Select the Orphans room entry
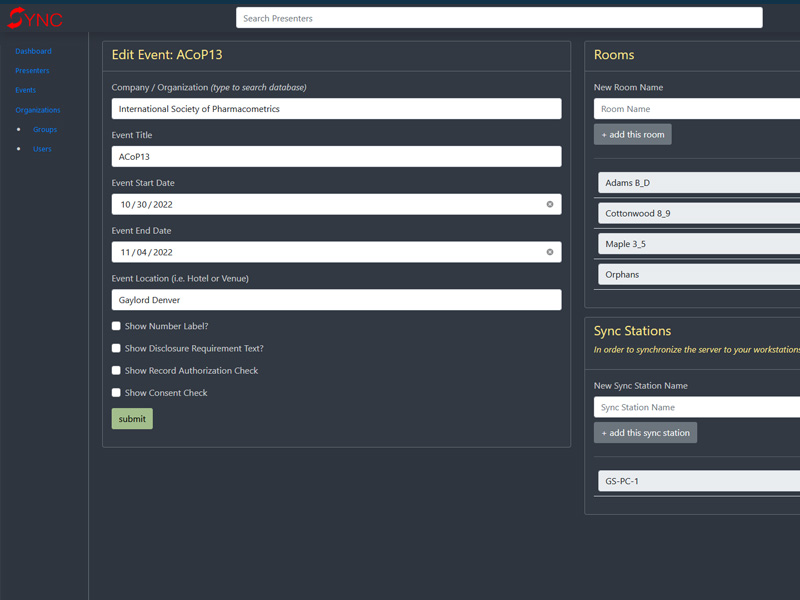Viewport: 800px width, 600px height. pos(699,274)
